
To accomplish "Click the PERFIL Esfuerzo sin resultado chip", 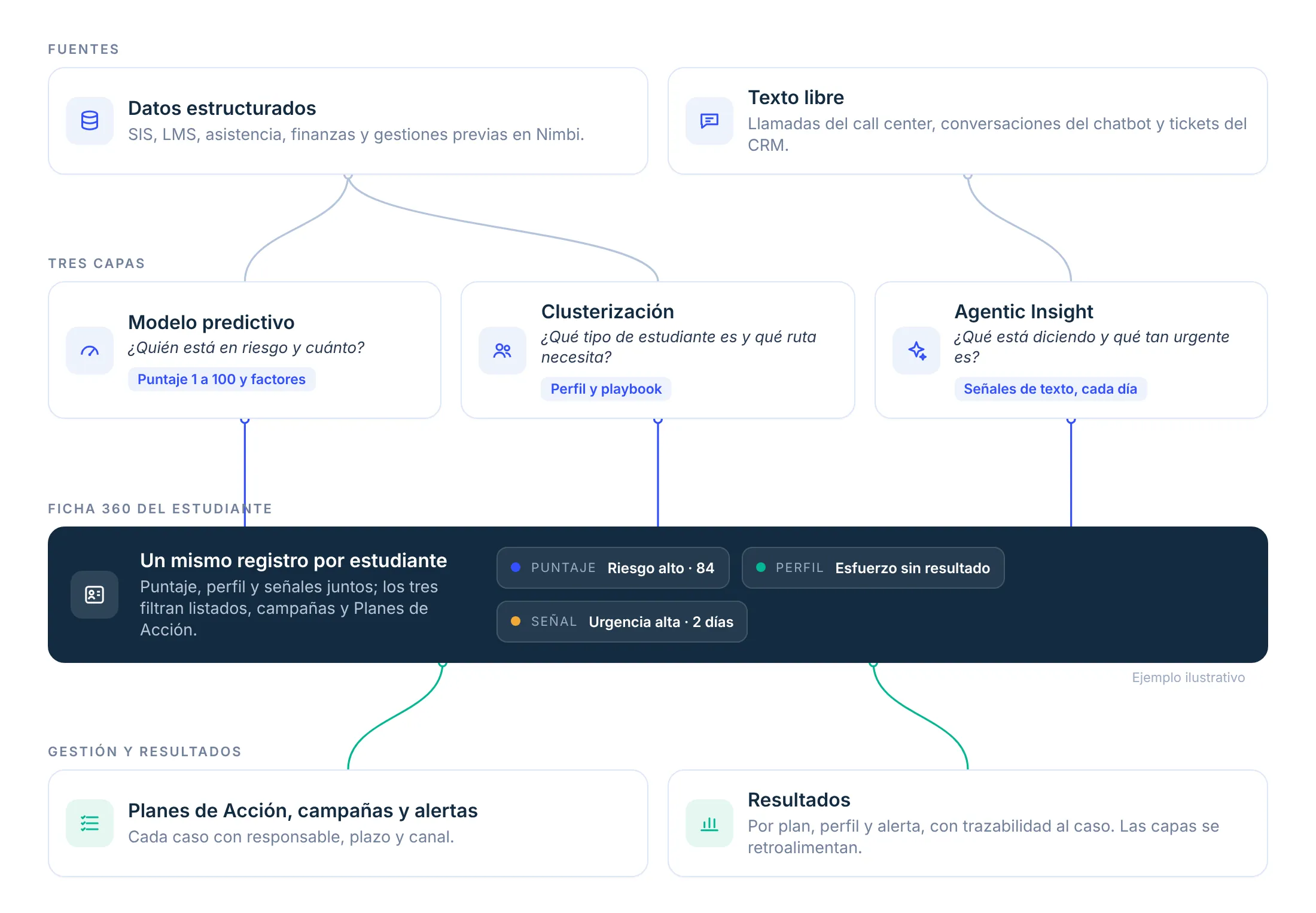I will [873, 568].
